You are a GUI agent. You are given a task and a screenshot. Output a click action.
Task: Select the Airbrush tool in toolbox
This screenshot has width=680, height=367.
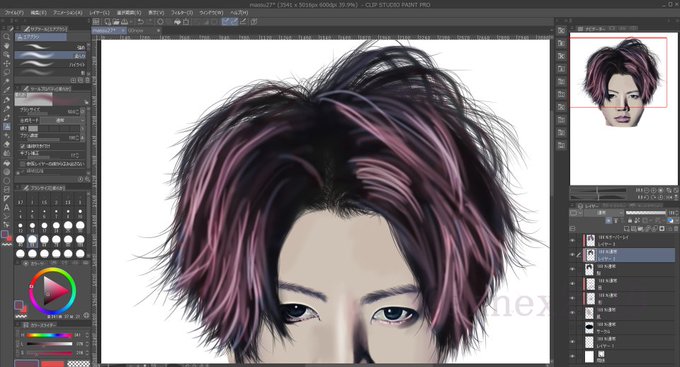point(7,127)
